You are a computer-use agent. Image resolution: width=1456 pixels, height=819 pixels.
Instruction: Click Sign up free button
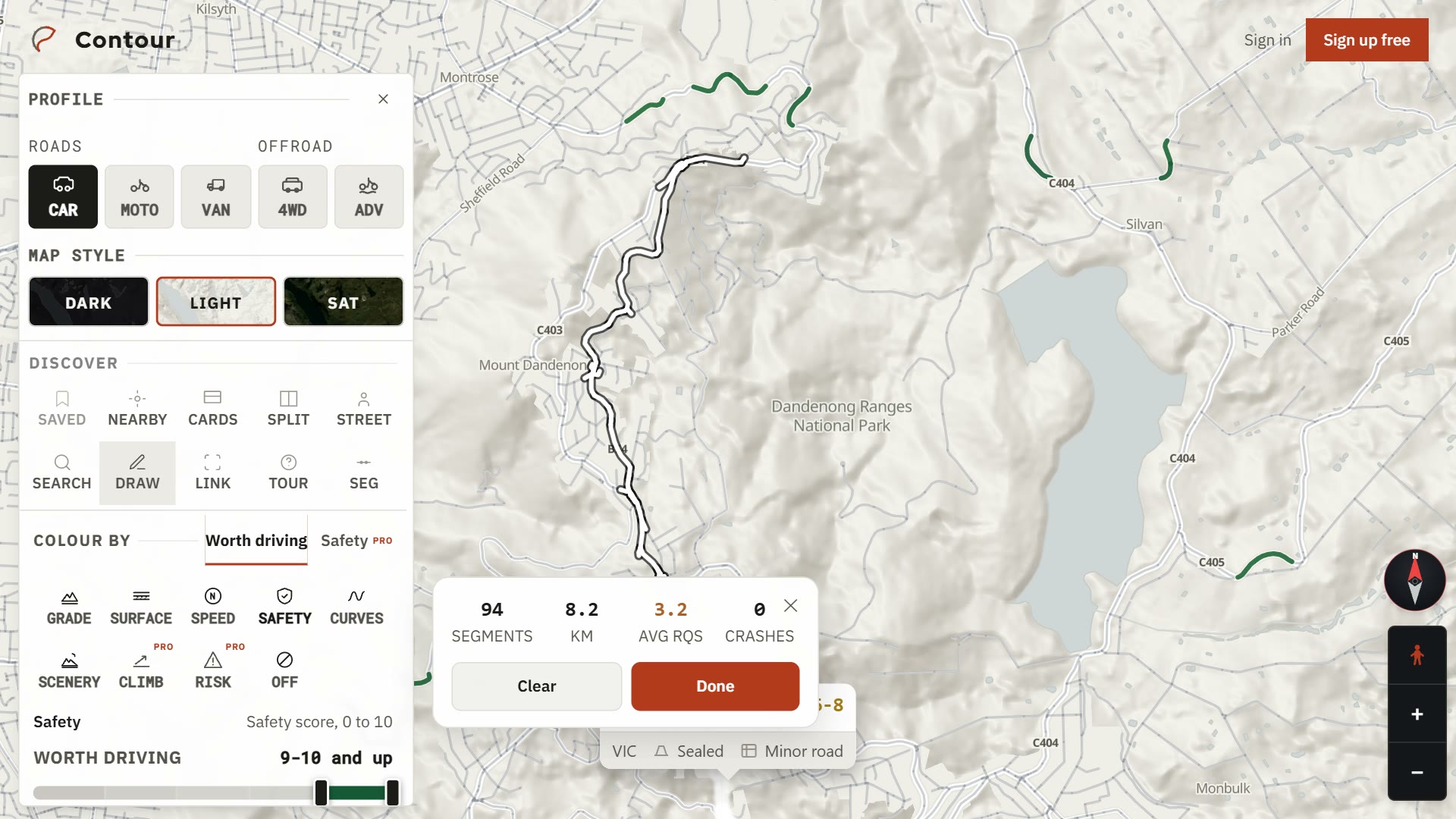1367,40
